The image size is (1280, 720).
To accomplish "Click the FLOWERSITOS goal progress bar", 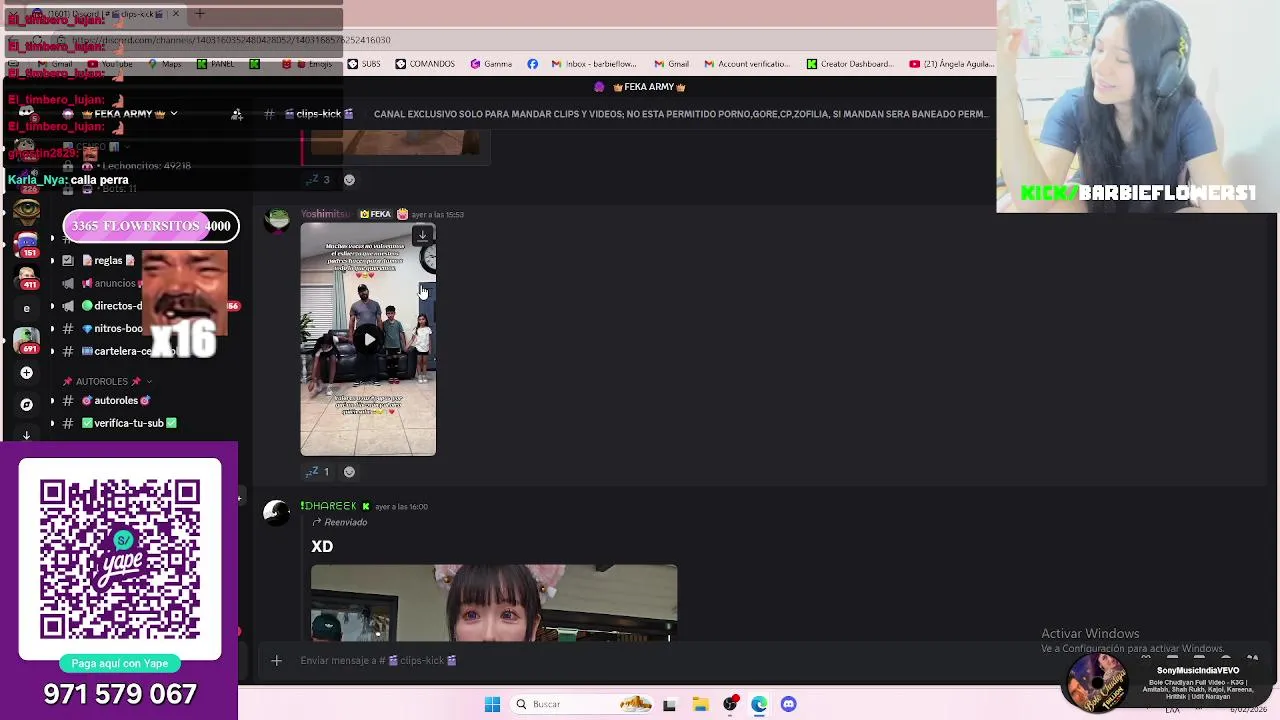I will (x=151, y=226).
